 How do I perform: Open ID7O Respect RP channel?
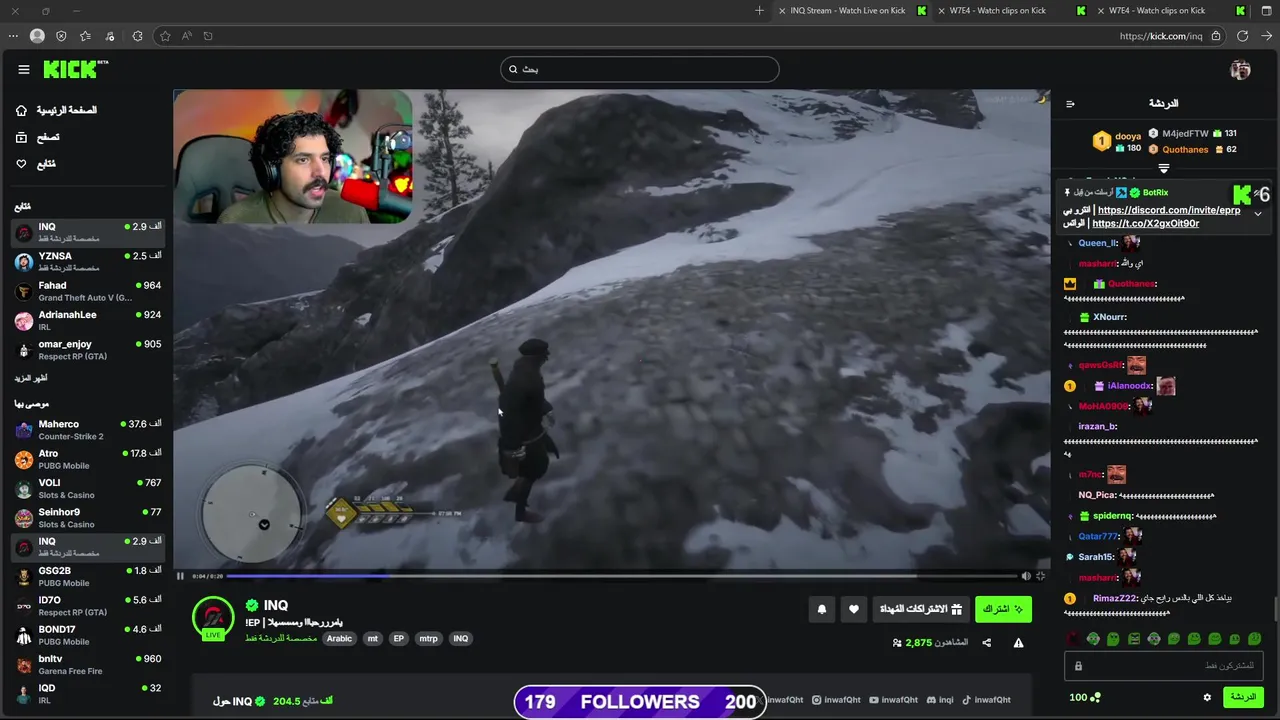point(88,606)
